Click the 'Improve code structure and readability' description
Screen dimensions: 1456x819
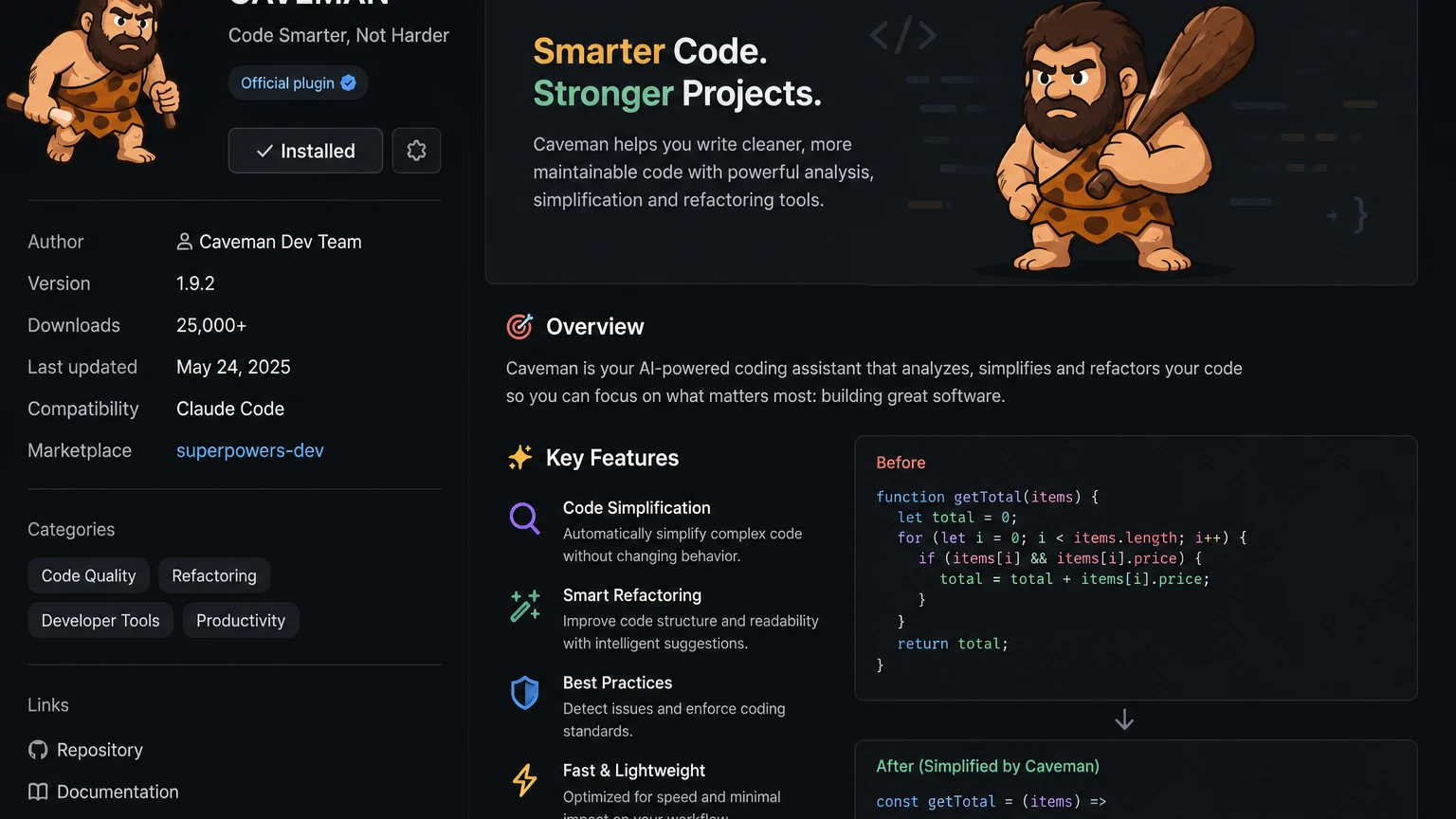(691, 632)
